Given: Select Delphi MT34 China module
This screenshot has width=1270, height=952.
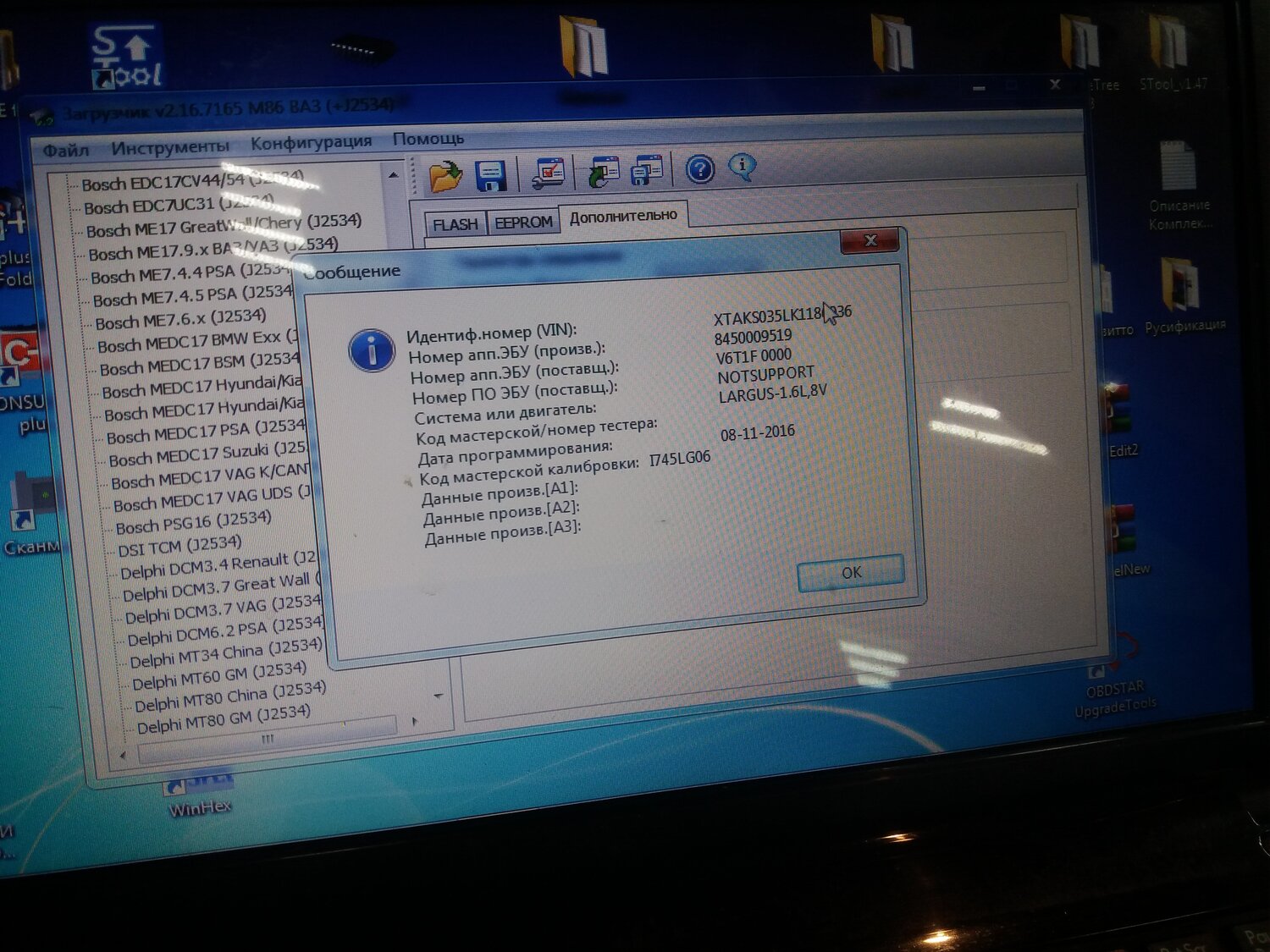Looking at the screenshot, I should (x=227, y=654).
